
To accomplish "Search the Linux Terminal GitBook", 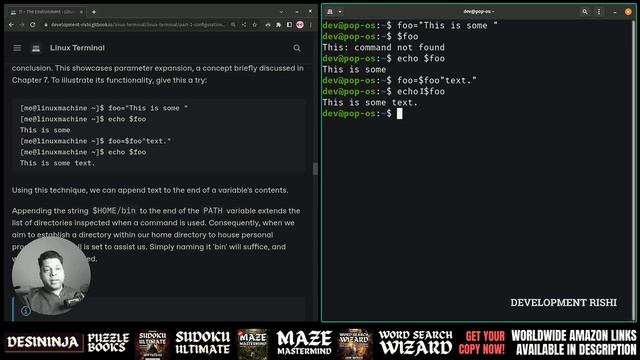I will (x=297, y=48).
